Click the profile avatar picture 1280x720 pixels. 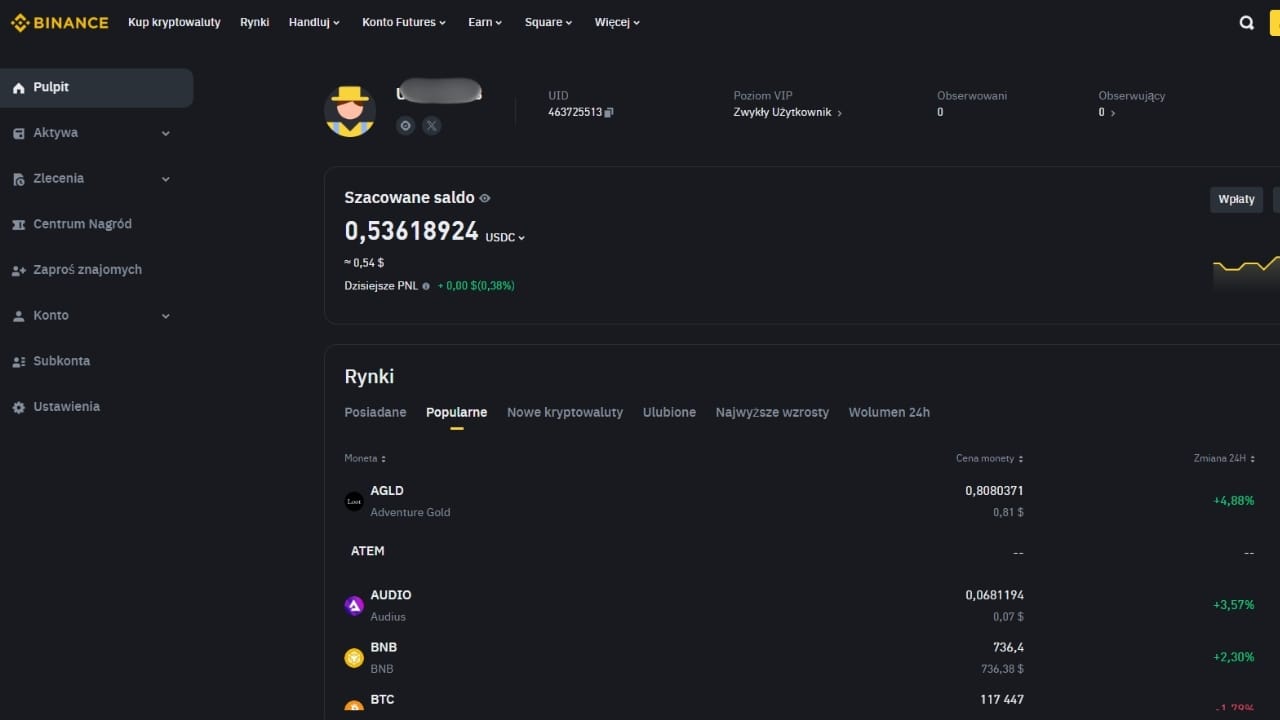click(350, 111)
